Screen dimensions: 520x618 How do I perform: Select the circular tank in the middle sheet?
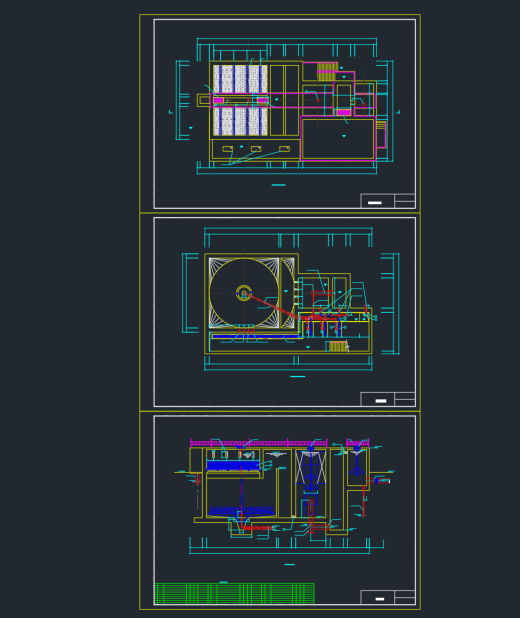(x=244, y=293)
